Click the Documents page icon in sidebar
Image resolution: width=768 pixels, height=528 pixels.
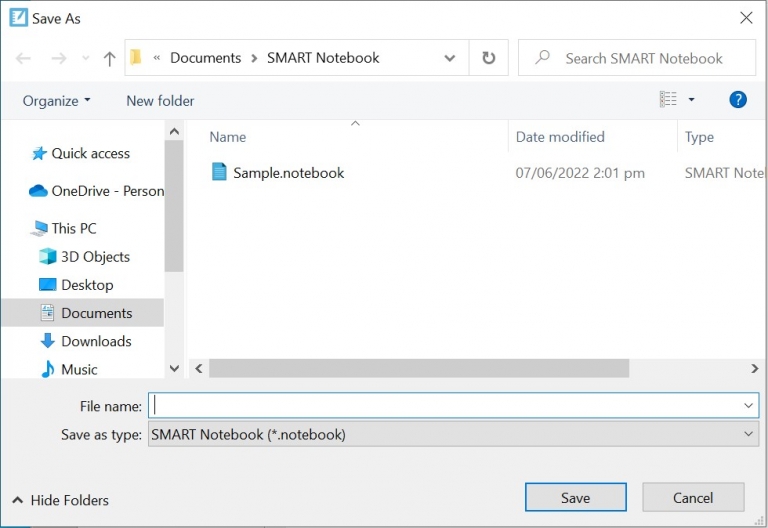[48, 312]
